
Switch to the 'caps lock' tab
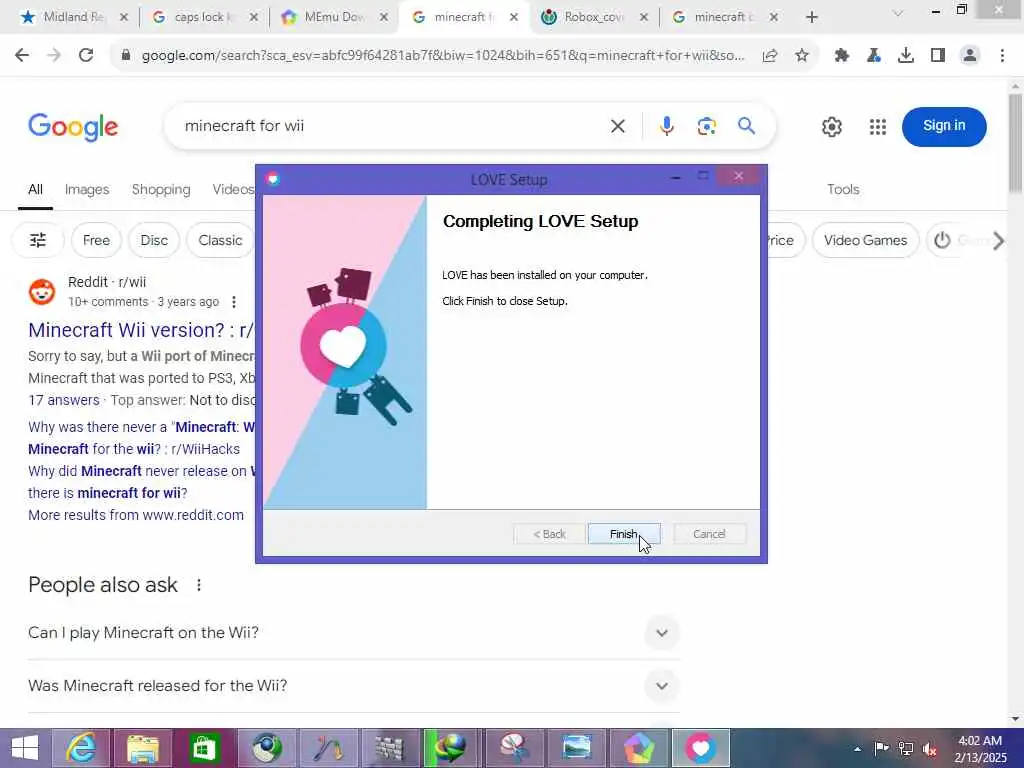tap(203, 17)
